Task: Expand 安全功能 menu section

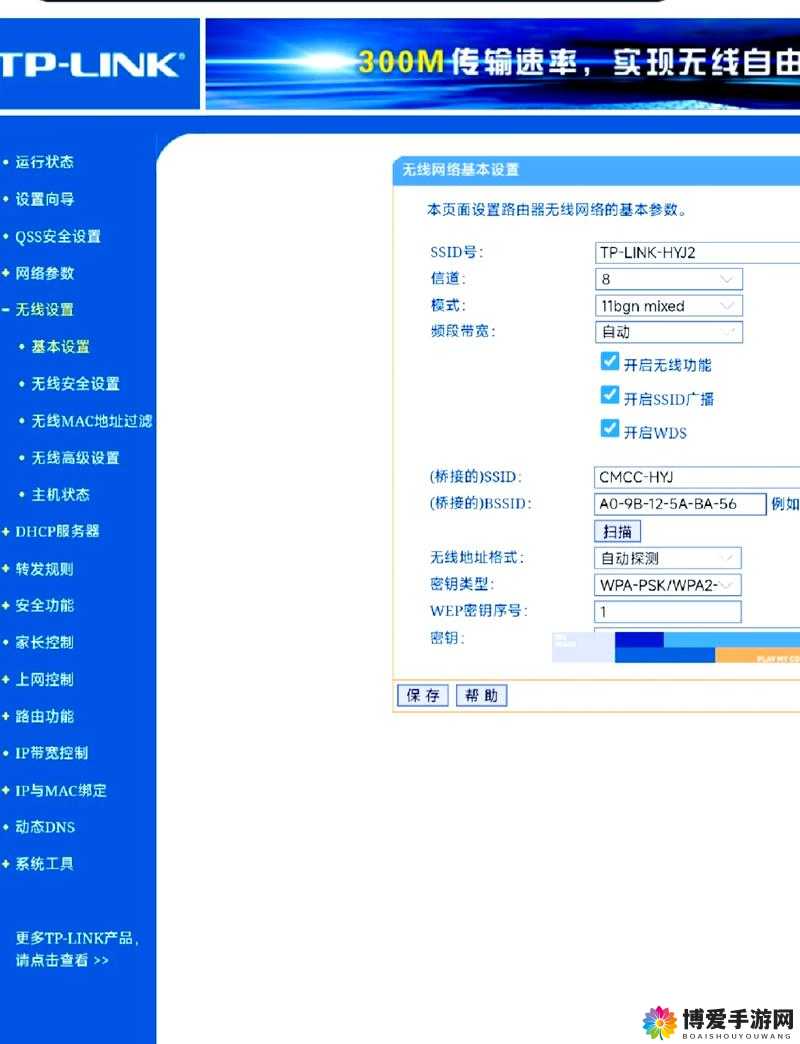Action: click(x=45, y=605)
